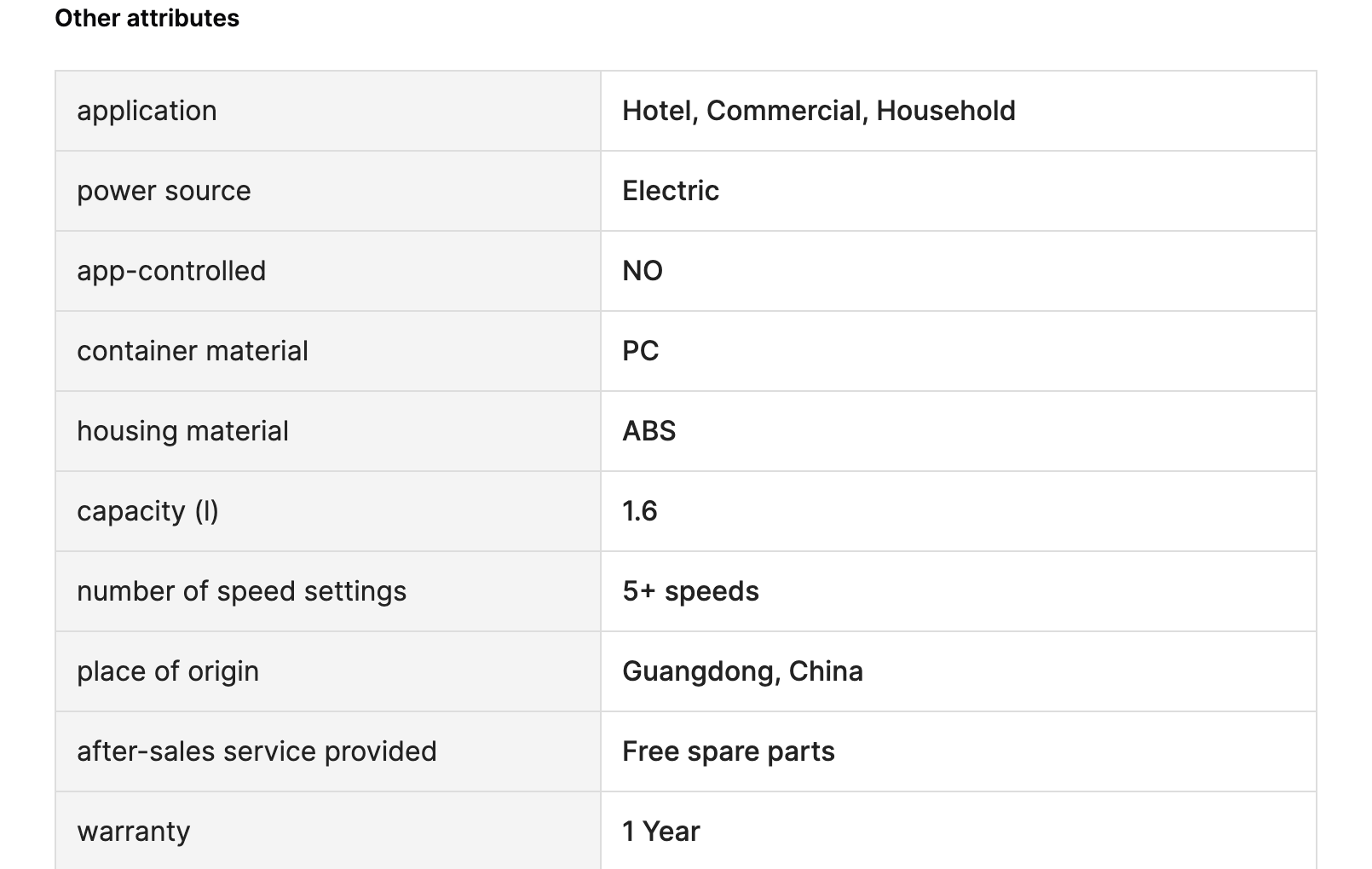Select 'number of speed settings' label
Viewport: 1372px width, 869px height.
tap(242, 591)
